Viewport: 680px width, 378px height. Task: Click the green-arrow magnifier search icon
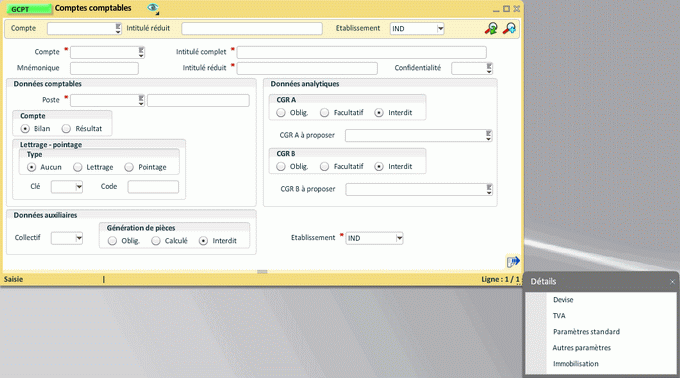[491, 29]
